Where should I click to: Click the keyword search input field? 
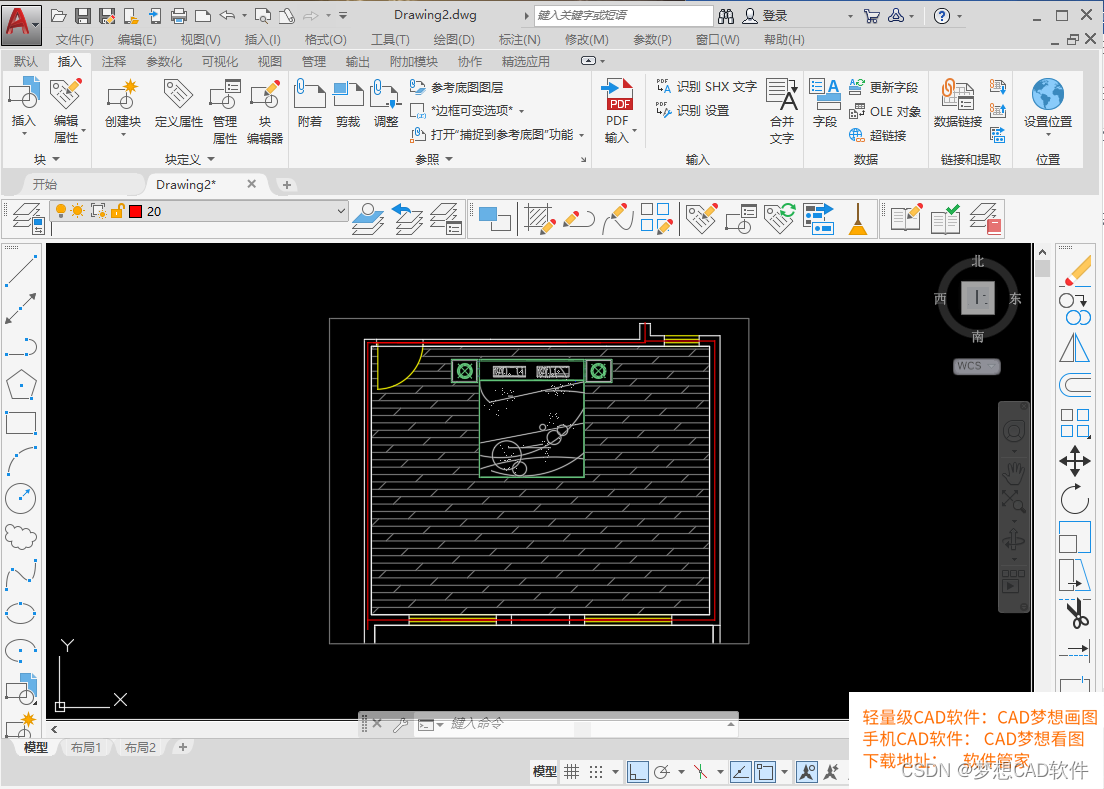[624, 15]
